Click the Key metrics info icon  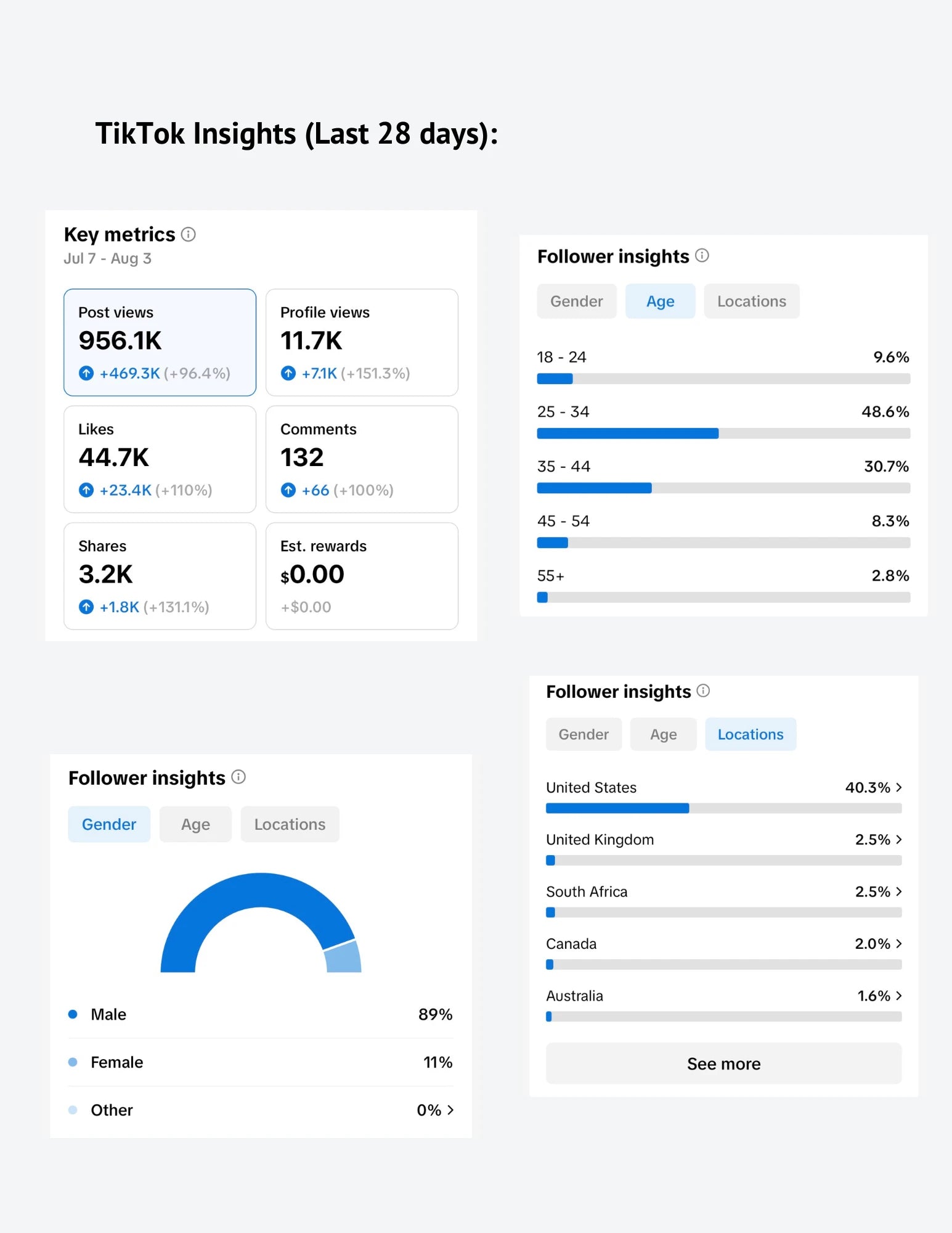(189, 234)
